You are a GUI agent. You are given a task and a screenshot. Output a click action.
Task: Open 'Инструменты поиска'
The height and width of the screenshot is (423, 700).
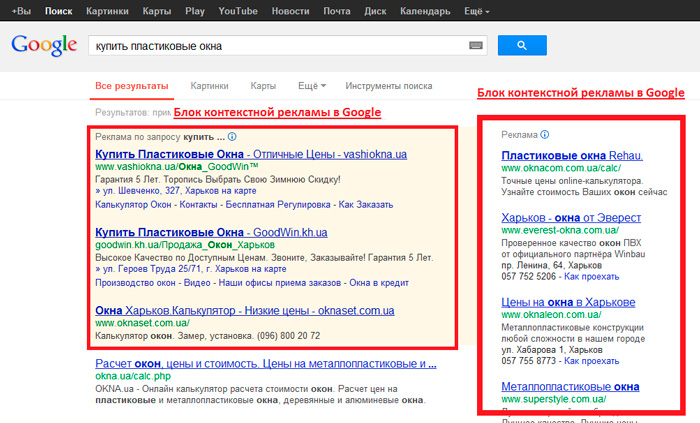(x=388, y=86)
